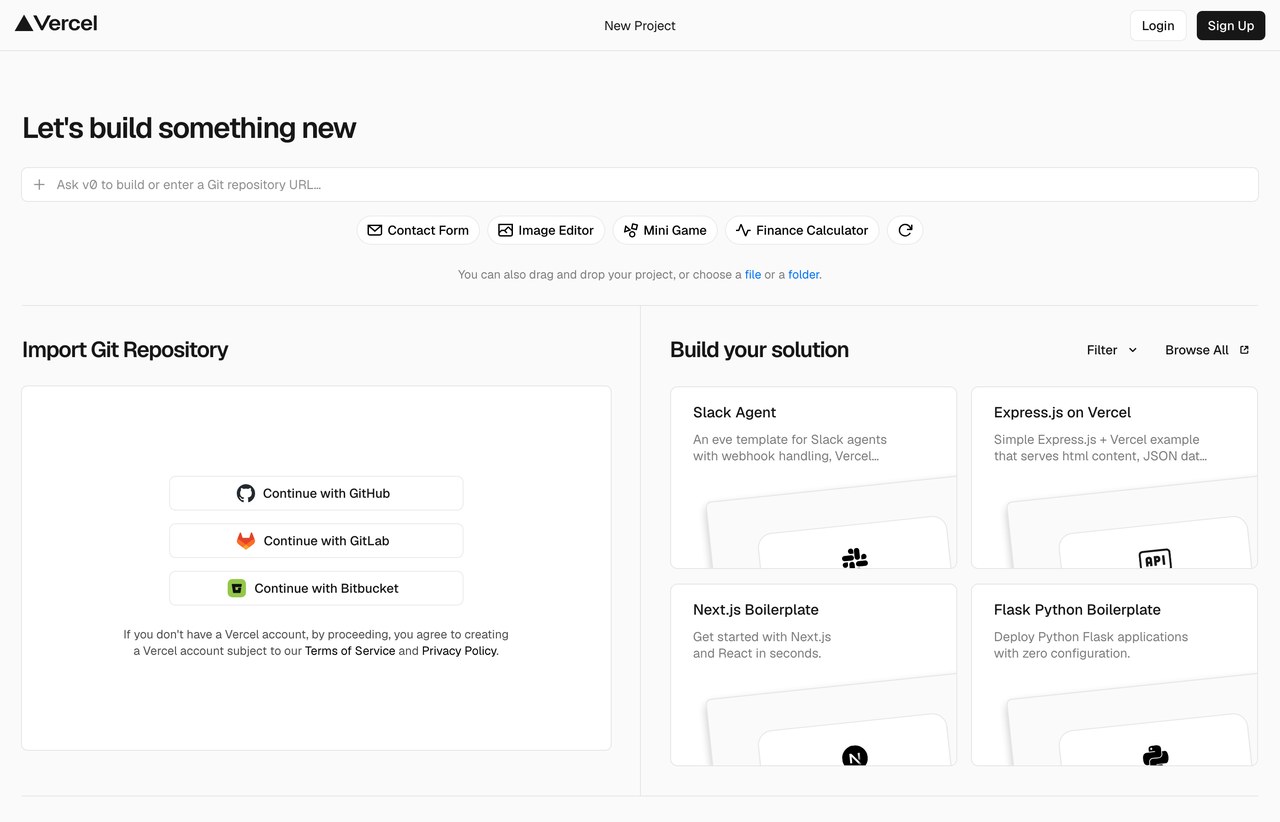Screen dimensions: 1280x822
Task: Click the Bitbucket bucket icon
Action: pyautogui.click(x=237, y=588)
